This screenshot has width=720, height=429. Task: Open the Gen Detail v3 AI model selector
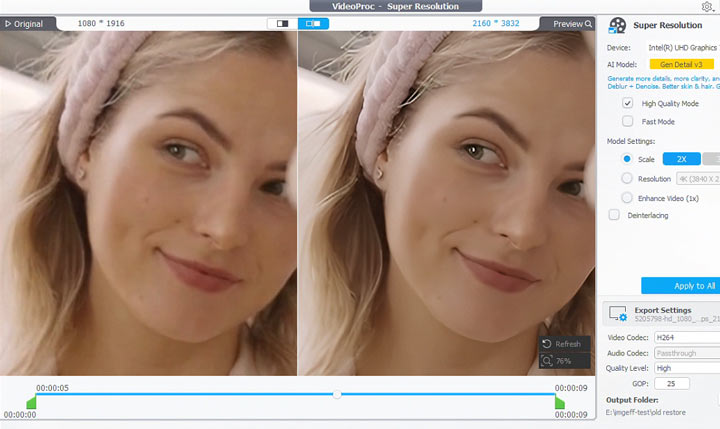[681, 64]
